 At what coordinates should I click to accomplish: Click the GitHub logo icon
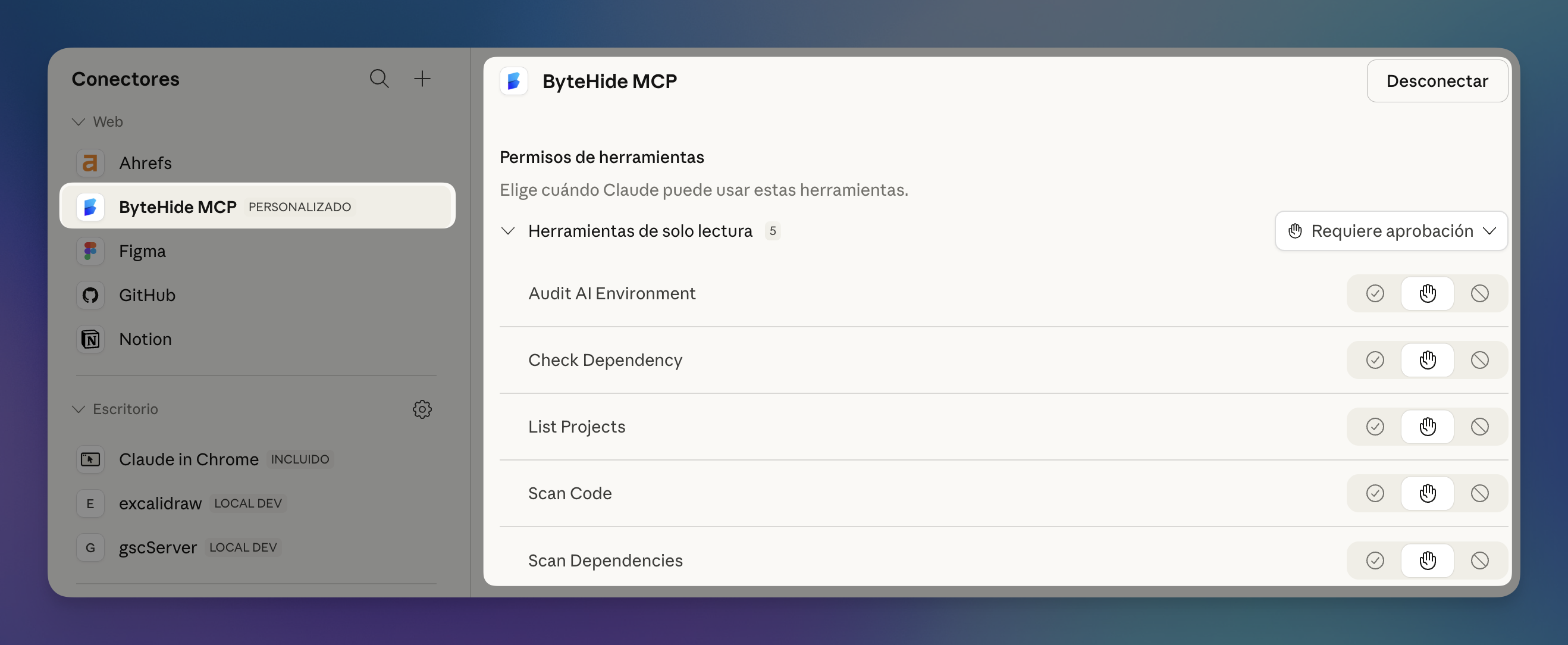90,295
